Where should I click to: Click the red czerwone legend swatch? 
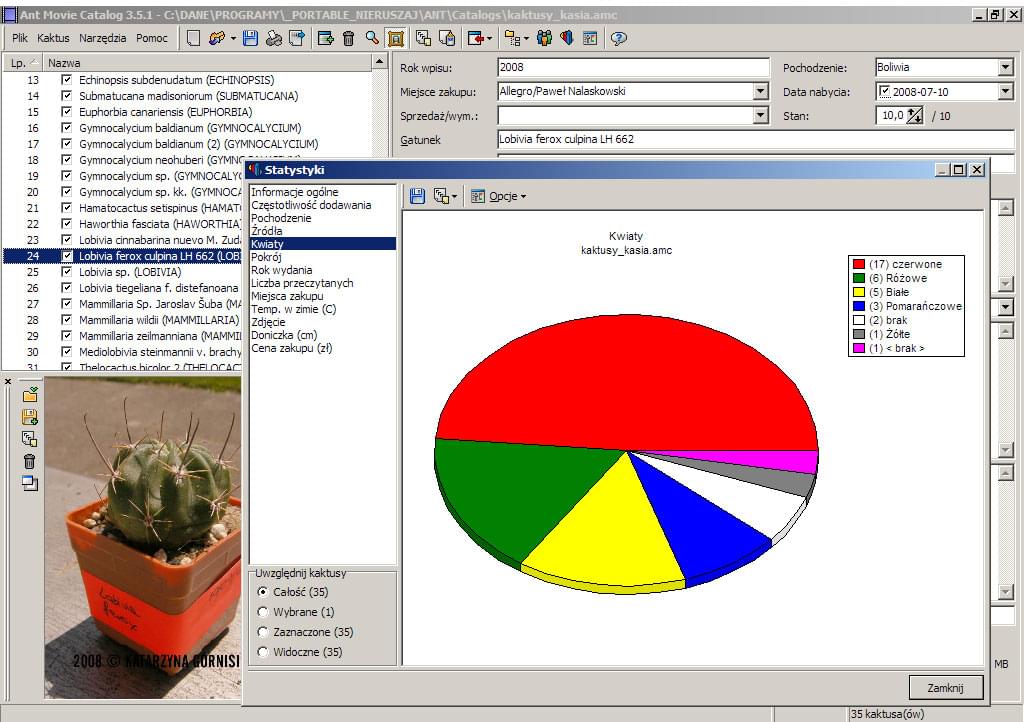pyautogui.click(x=858, y=264)
